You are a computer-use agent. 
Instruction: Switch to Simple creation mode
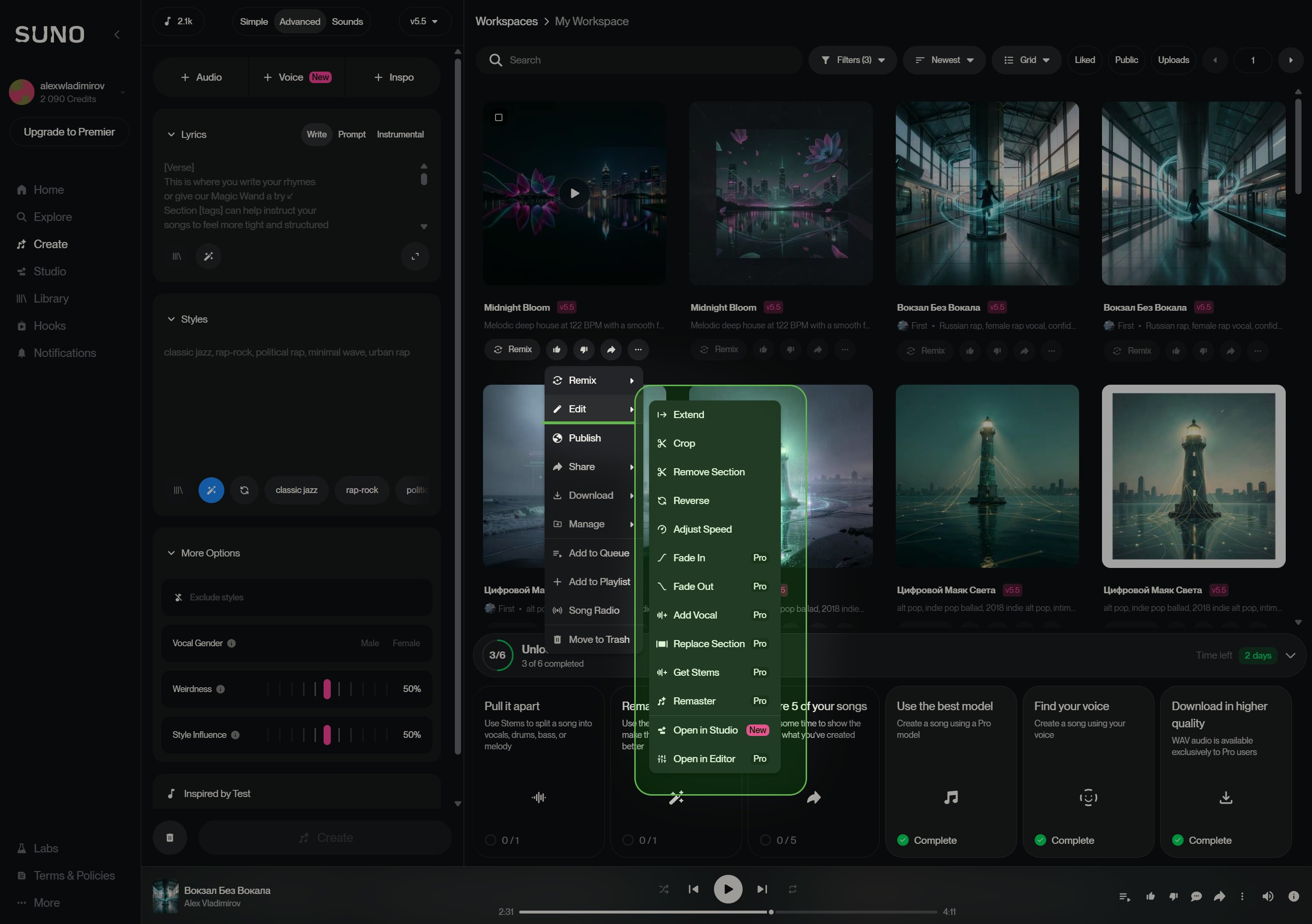coord(254,21)
